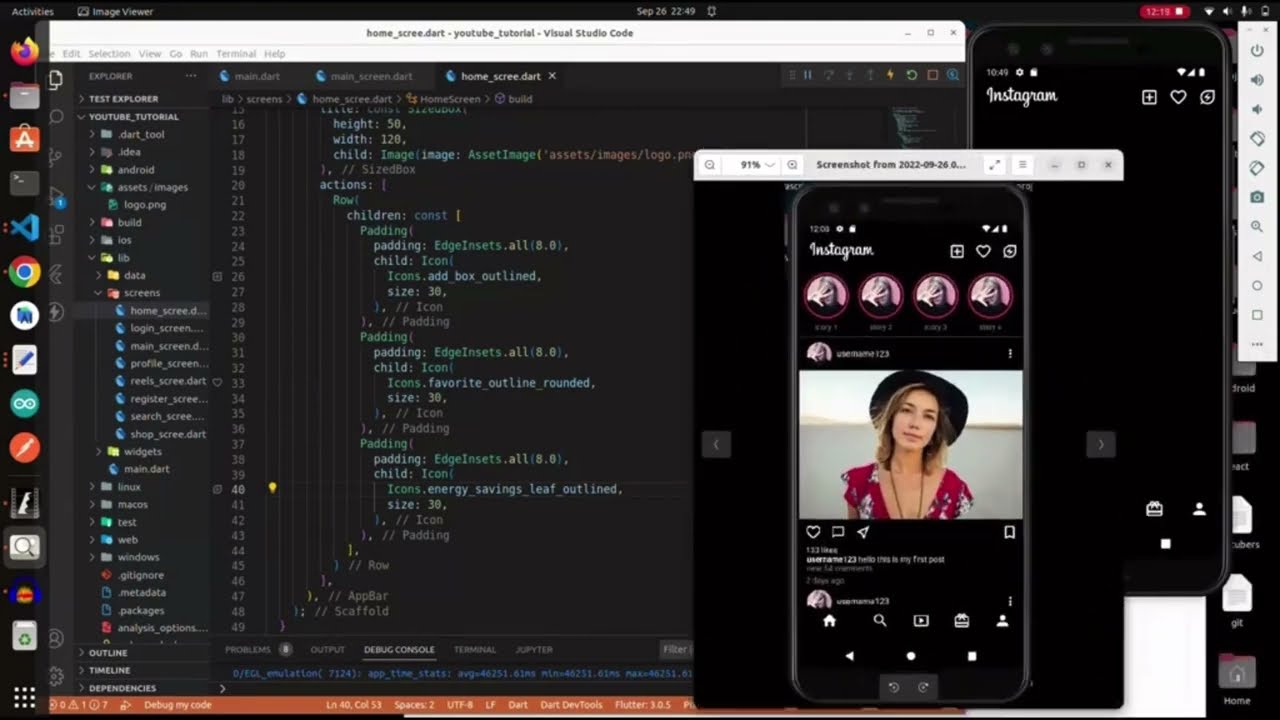Open emulator extended controls ellipsis

1257,345
